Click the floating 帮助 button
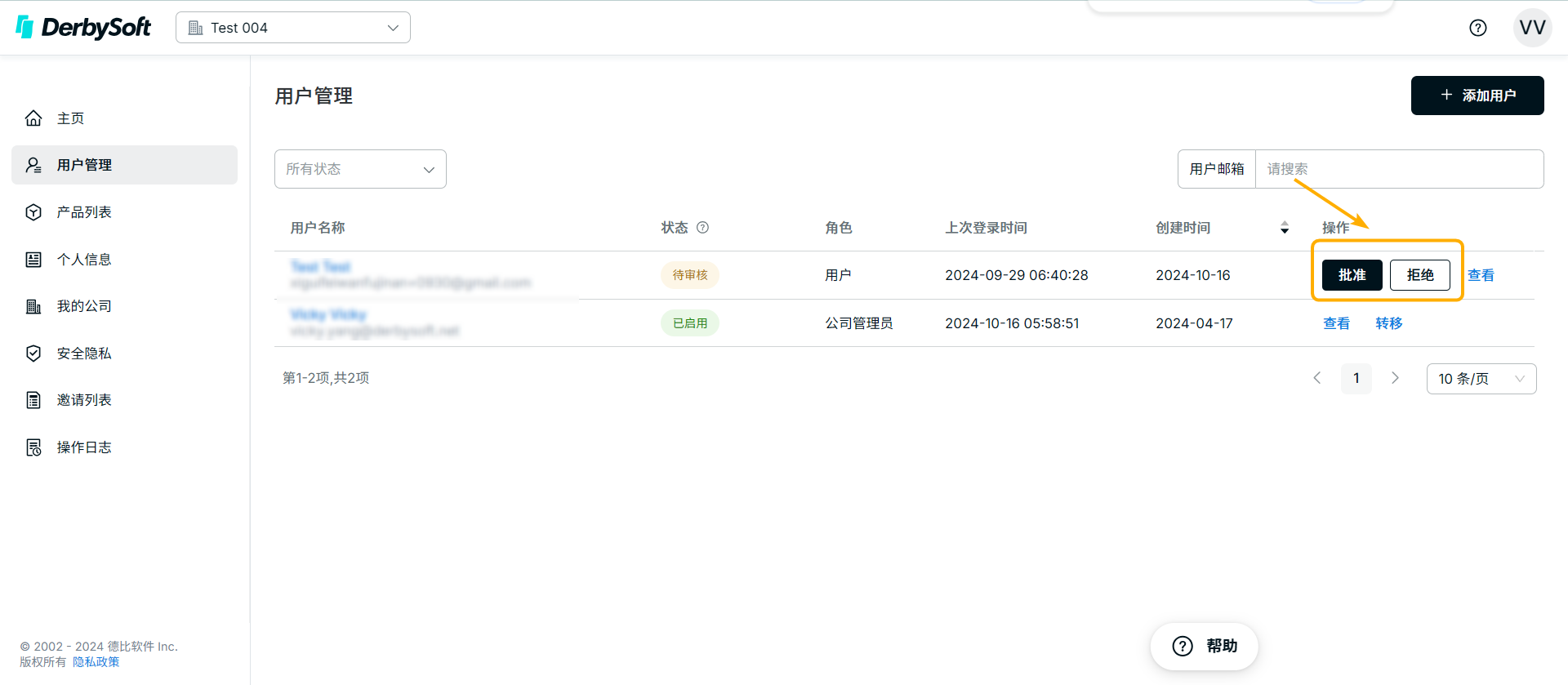Image resolution: width=1568 pixels, height=685 pixels. [1205, 646]
